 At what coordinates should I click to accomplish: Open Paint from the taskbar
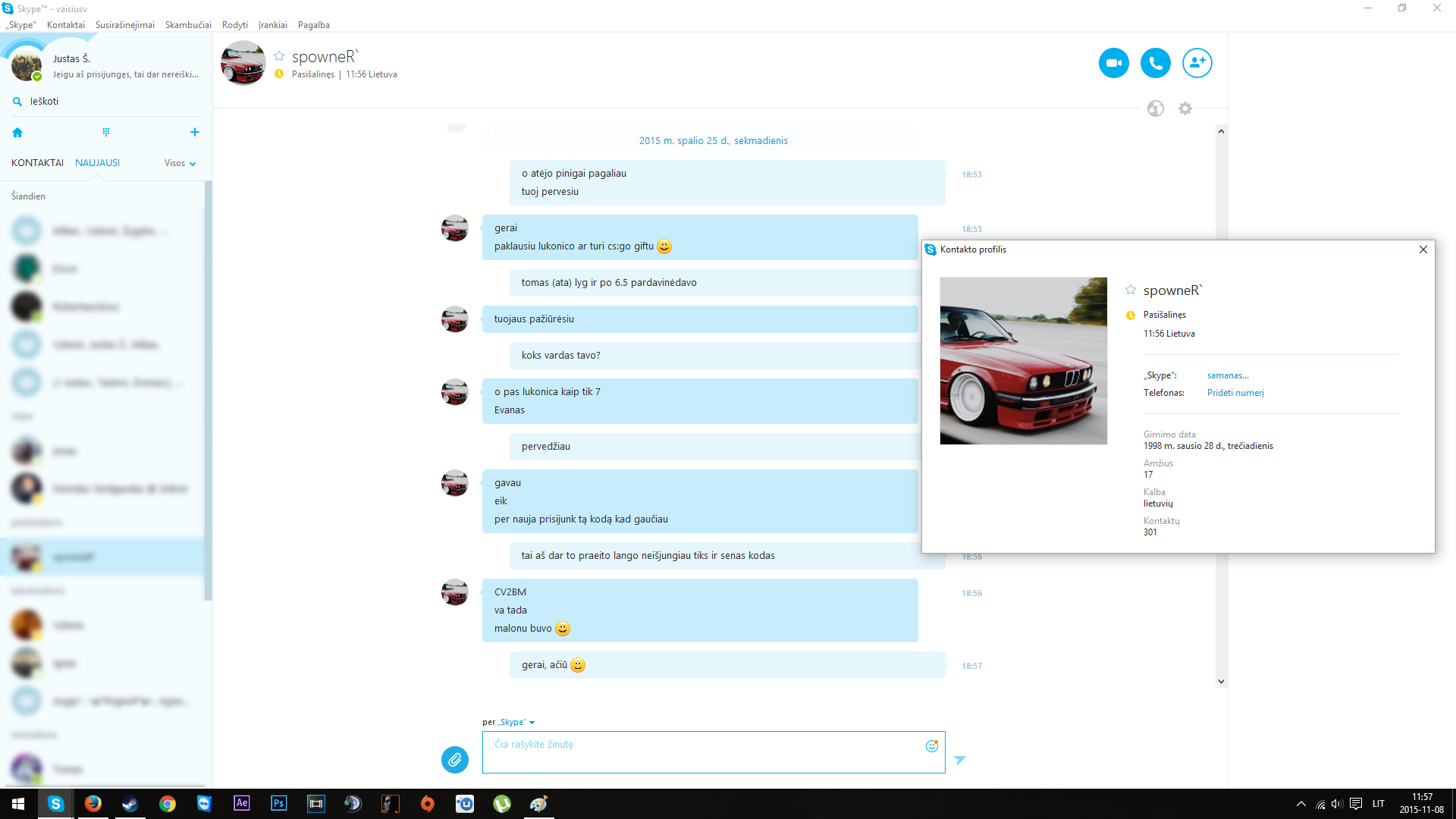click(538, 804)
